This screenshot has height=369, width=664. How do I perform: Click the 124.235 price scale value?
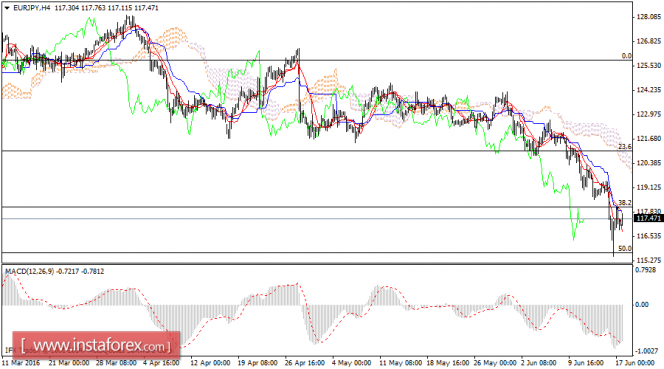pyautogui.click(x=648, y=90)
